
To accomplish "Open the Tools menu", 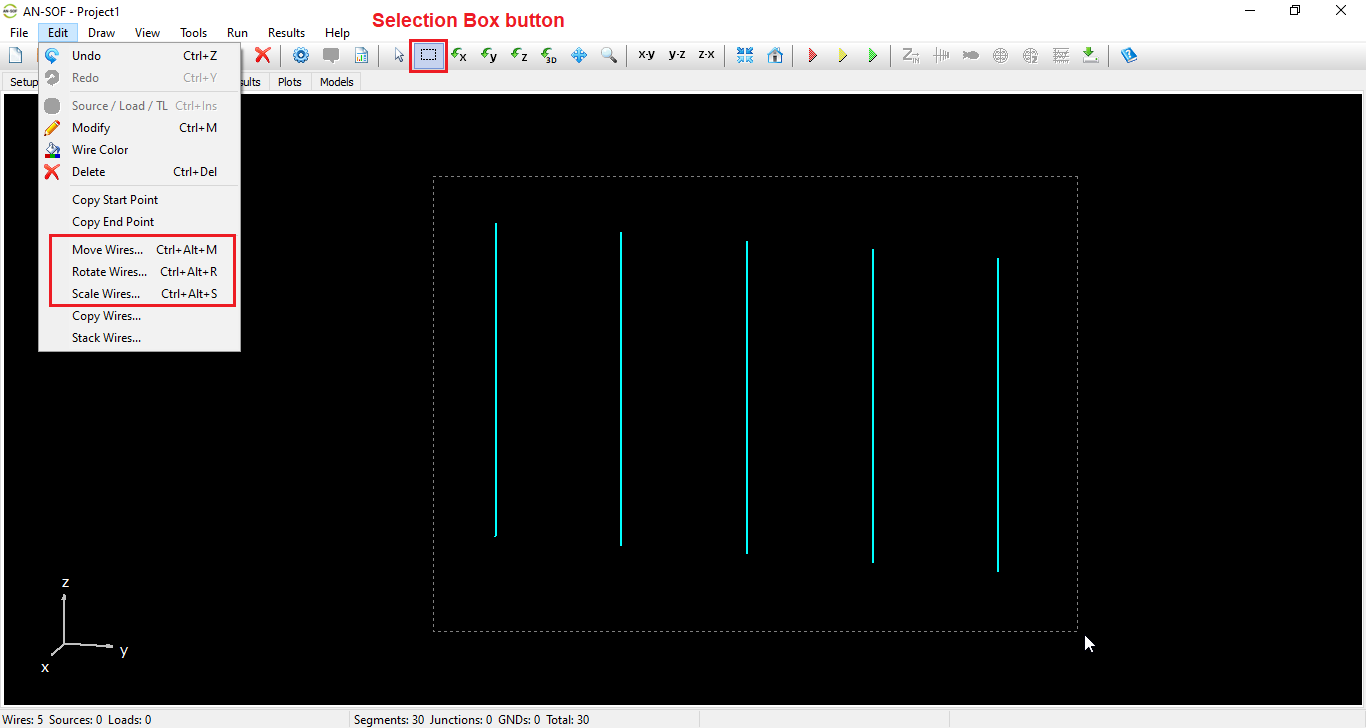I will [x=194, y=33].
